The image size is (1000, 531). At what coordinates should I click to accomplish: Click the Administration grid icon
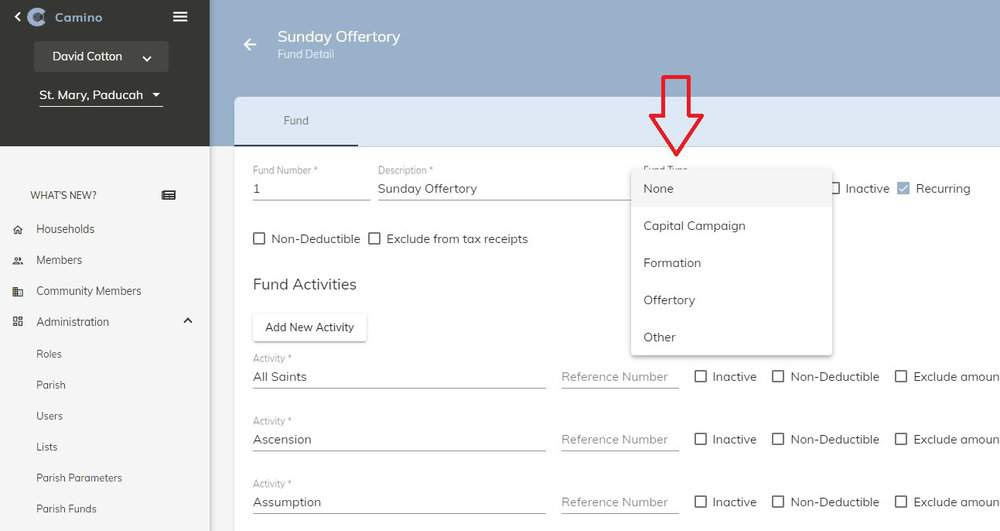(x=18, y=322)
